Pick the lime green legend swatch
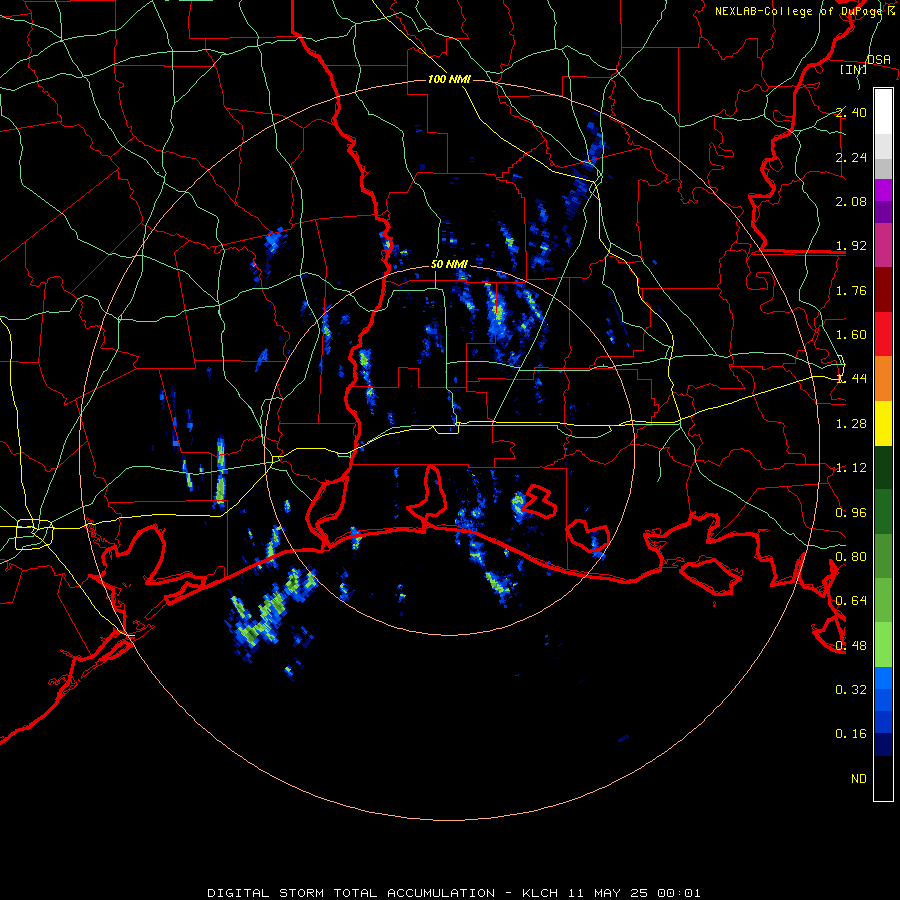This screenshot has width=900, height=900. (883, 645)
